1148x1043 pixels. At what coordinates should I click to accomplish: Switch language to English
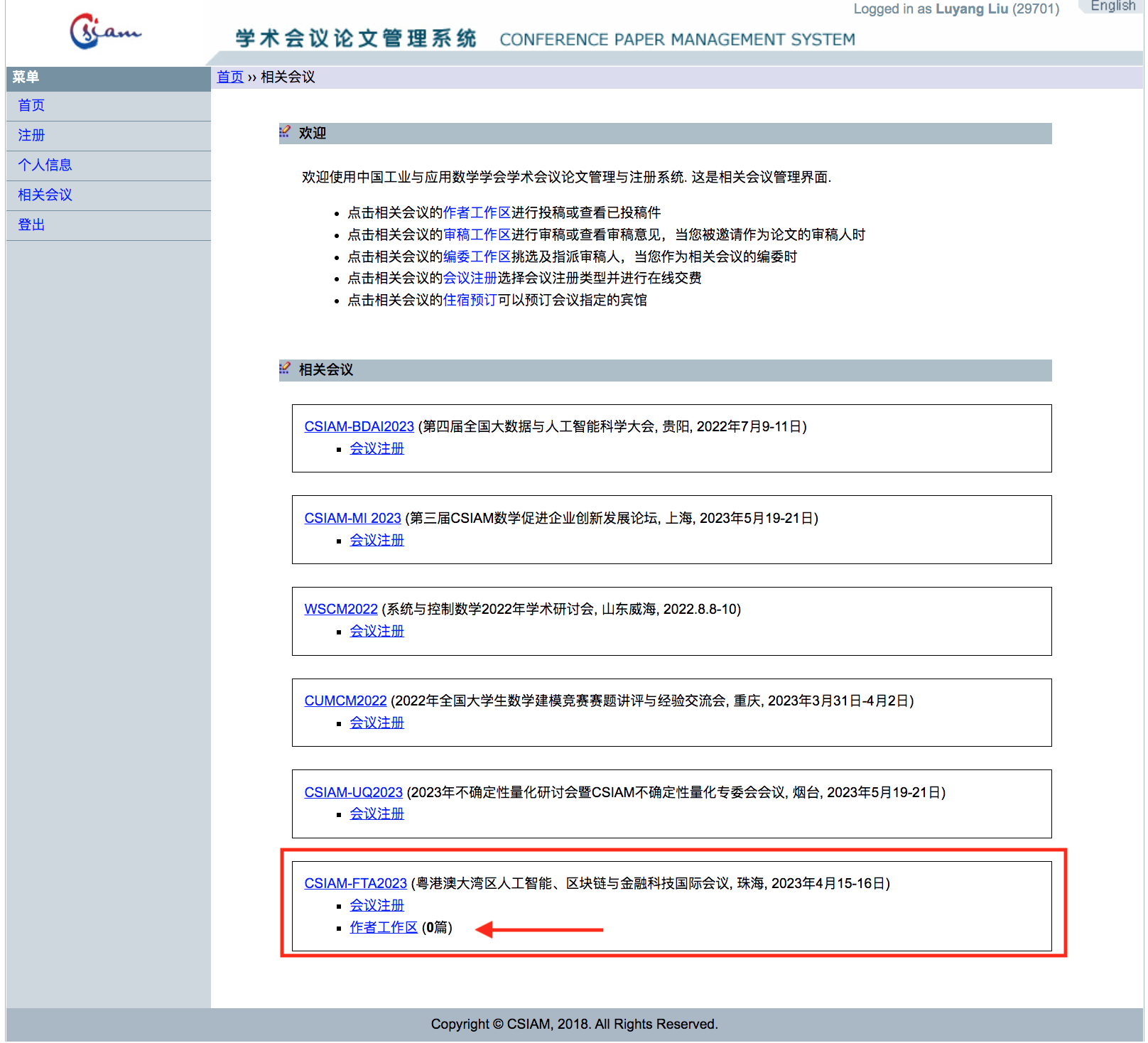click(x=1112, y=6)
